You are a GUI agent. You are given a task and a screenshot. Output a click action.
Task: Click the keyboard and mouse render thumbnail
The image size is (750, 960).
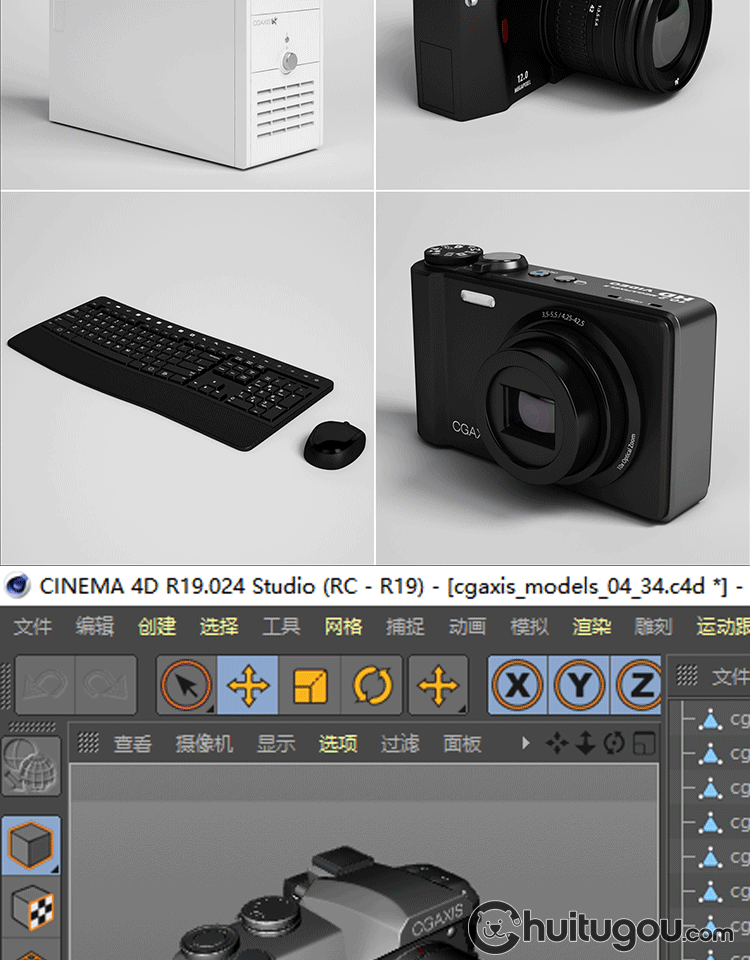click(187, 378)
